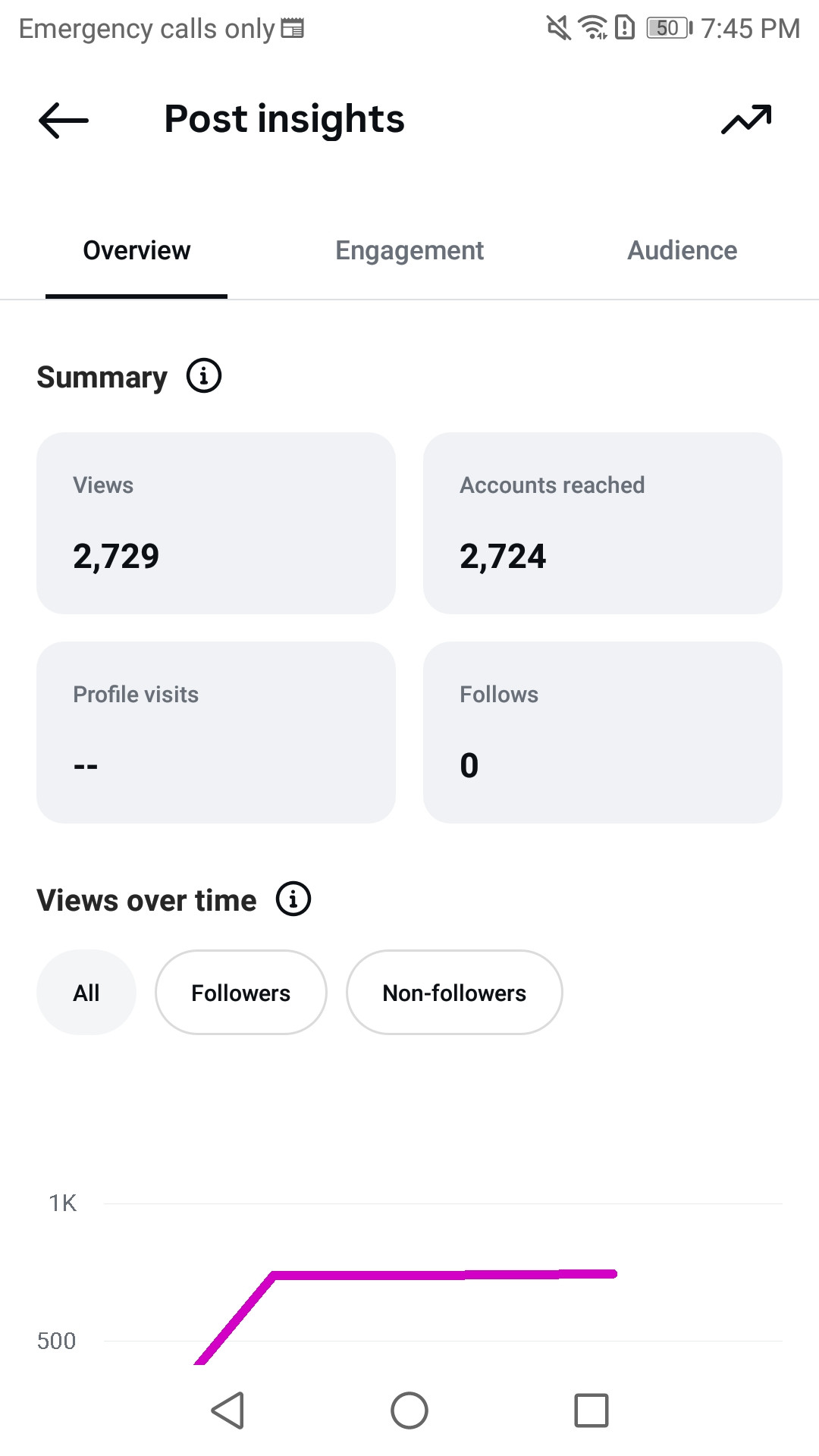
Task: Select the Followers filter chip
Action: tap(241, 992)
